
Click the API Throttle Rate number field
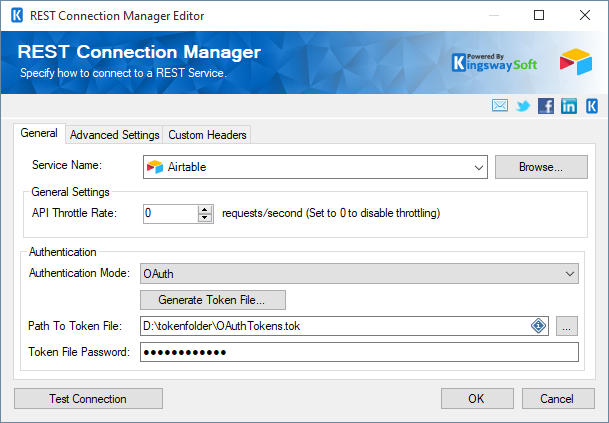[x=171, y=213]
